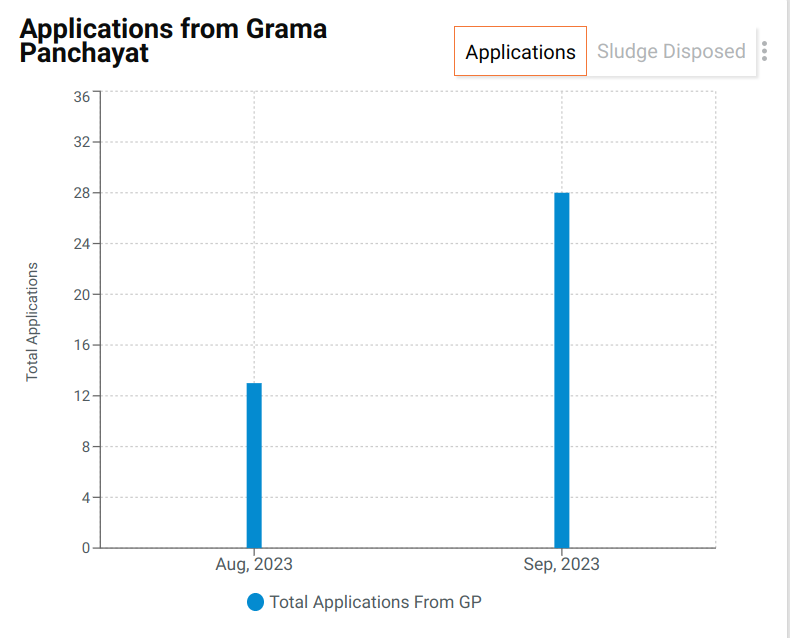The image size is (790, 638).
Task: Click the chart title Applications from Grama Panchayat
Action: click(173, 41)
